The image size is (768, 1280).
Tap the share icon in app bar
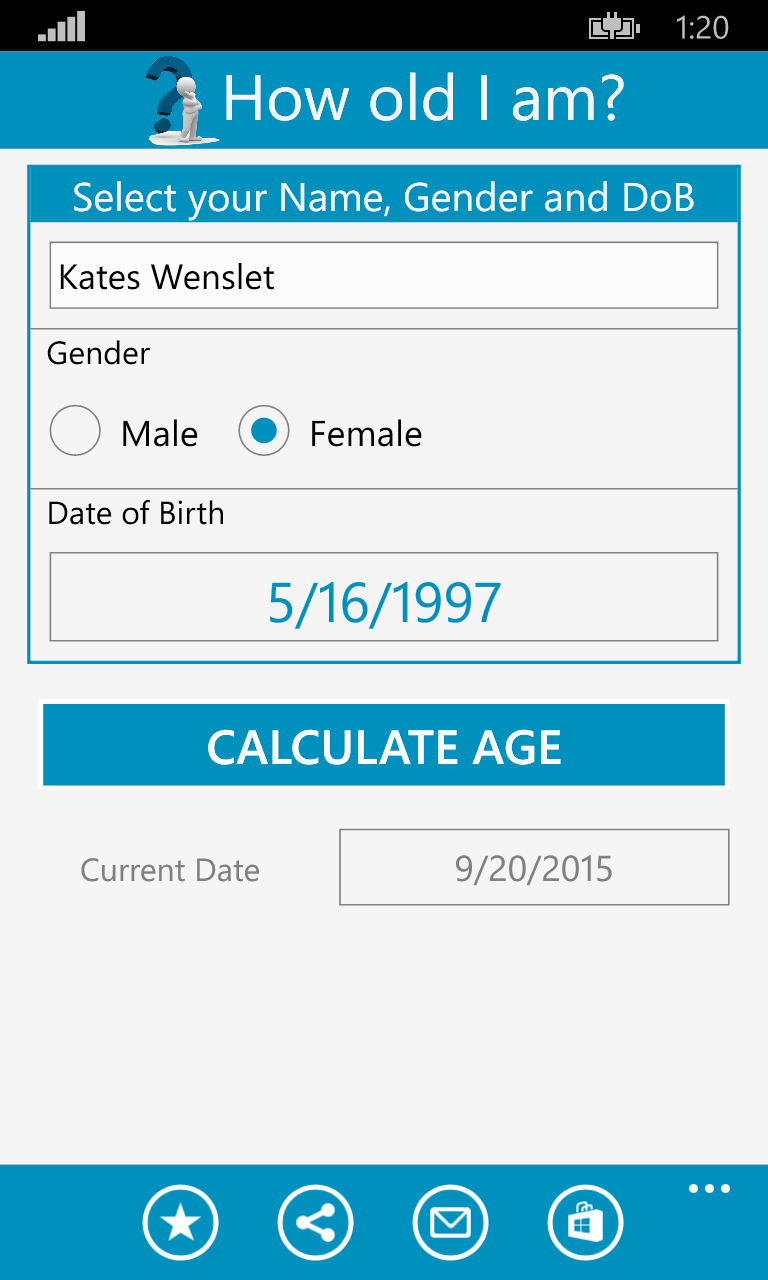[x=315, y=1222]
